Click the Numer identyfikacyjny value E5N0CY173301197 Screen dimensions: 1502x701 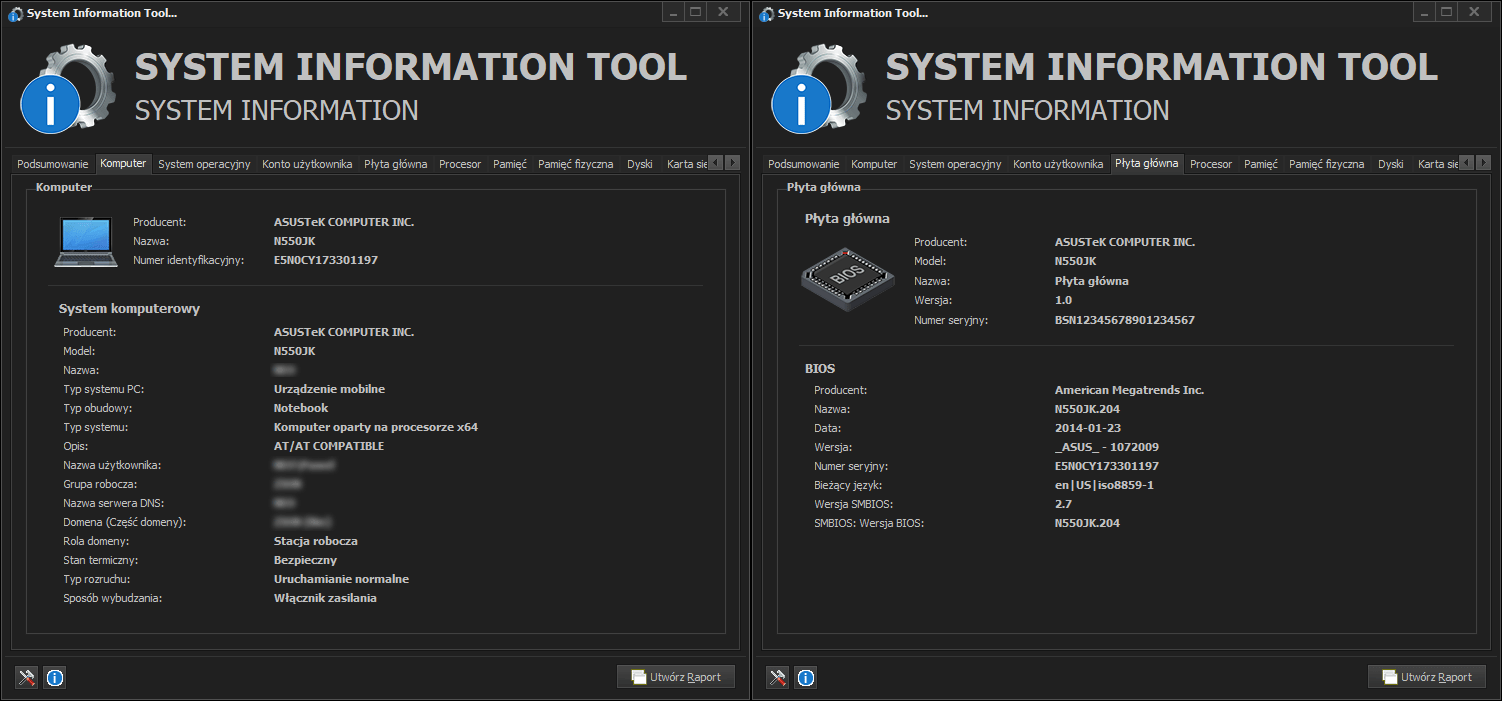click(x=326, y=260)
